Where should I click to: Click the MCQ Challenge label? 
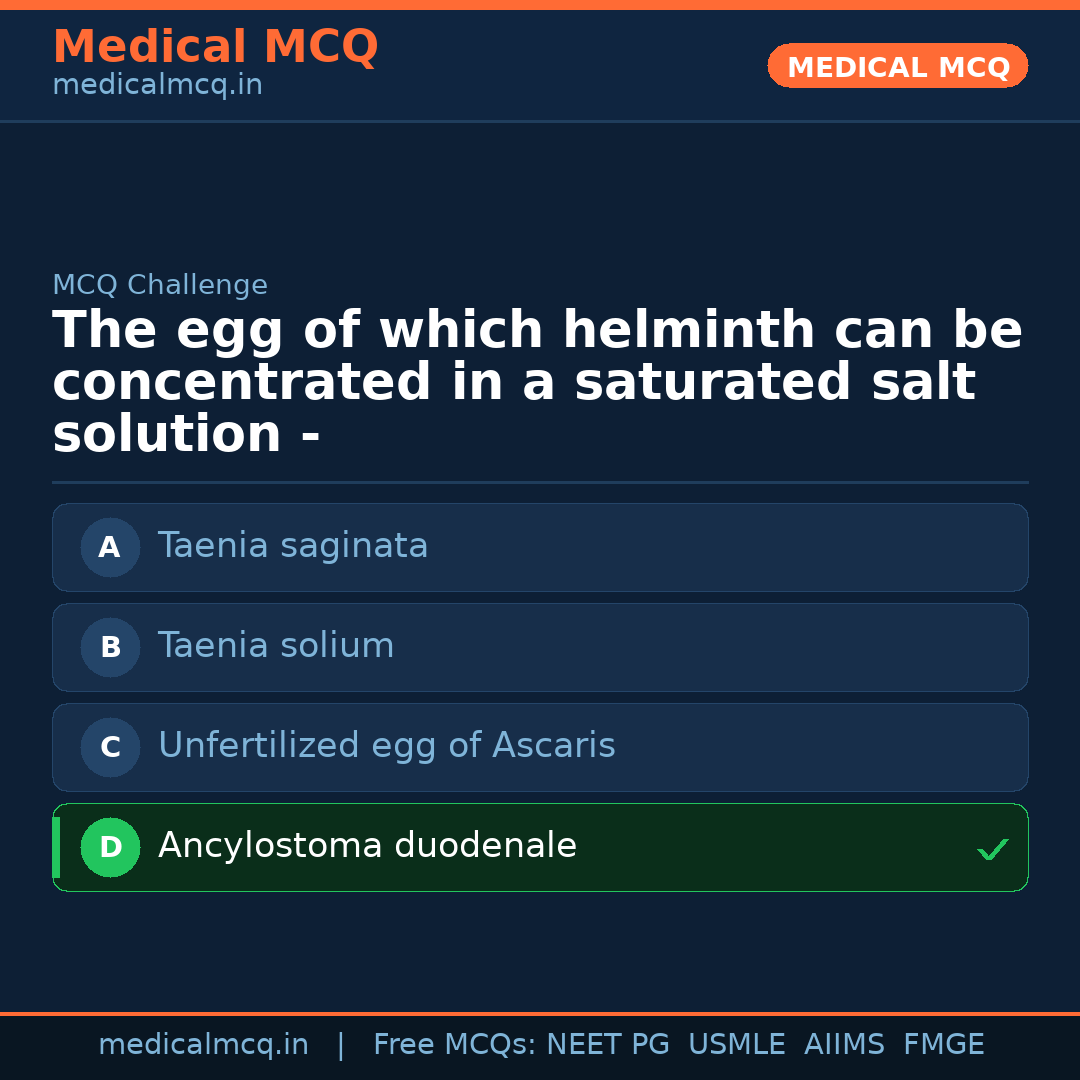[160, 285]
